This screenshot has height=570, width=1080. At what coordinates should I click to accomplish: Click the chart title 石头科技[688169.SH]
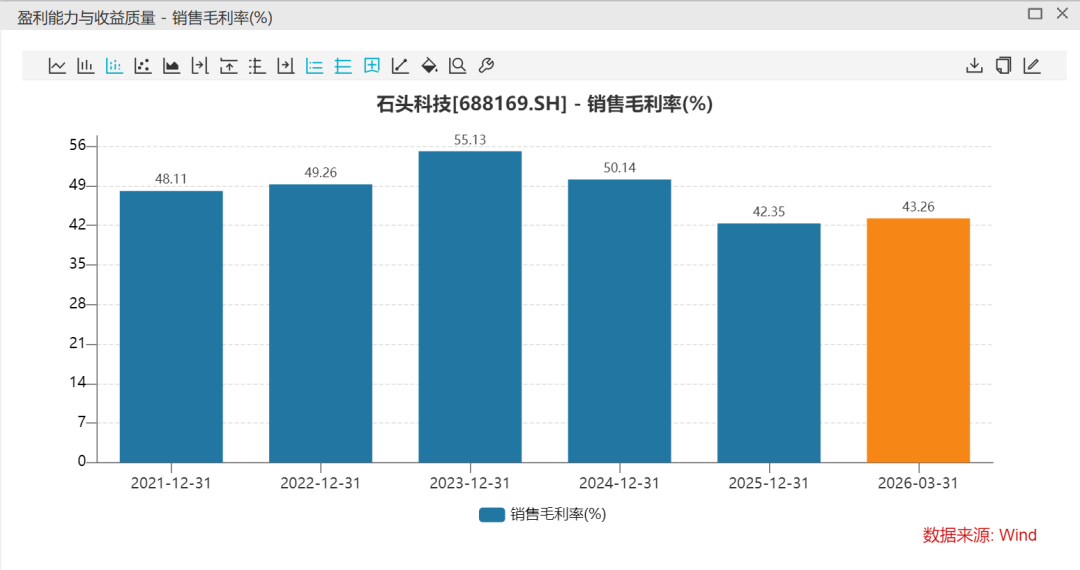pos(471,104)
